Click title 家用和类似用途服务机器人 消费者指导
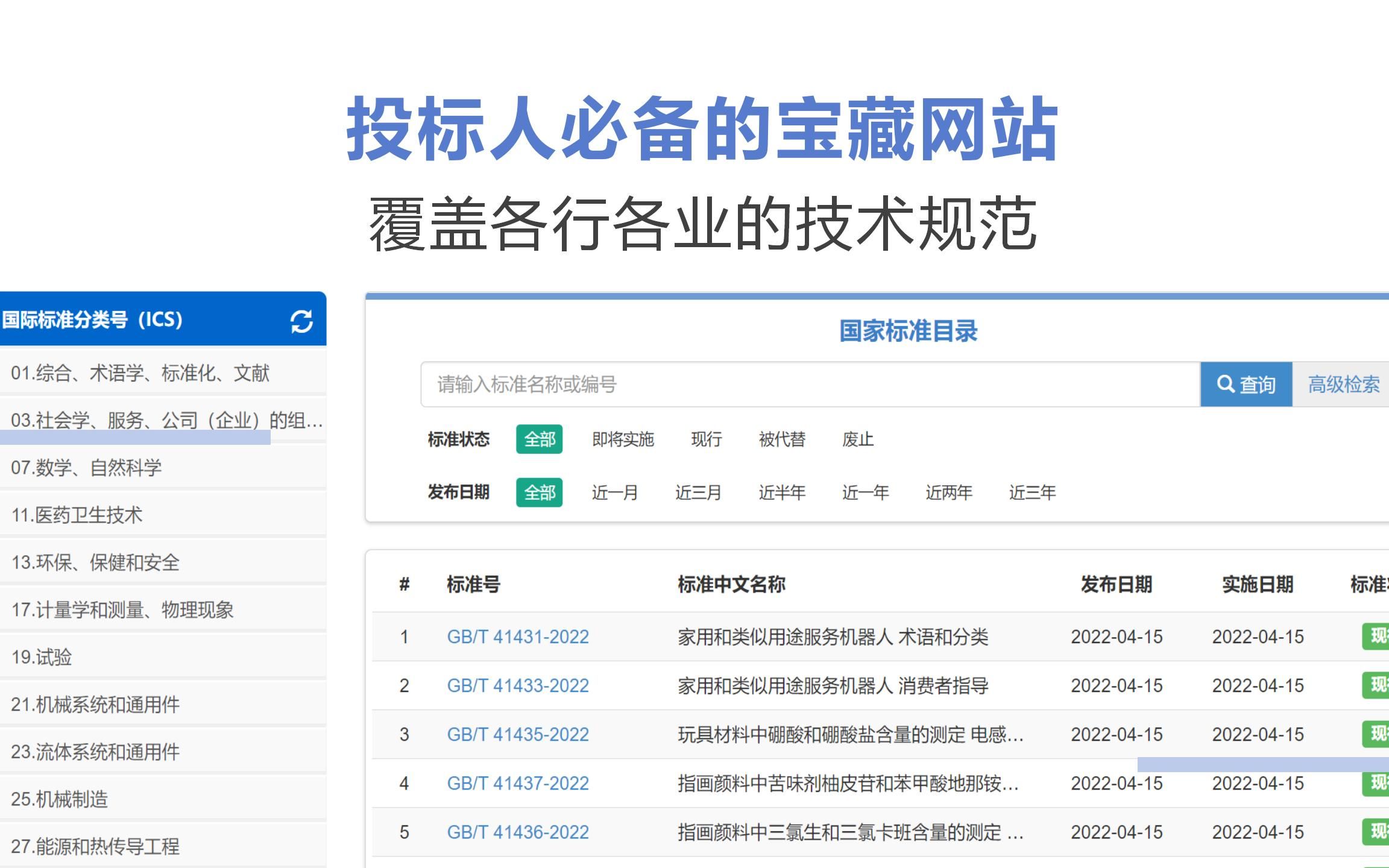1389x868 pixels. [x=833, y=685]
